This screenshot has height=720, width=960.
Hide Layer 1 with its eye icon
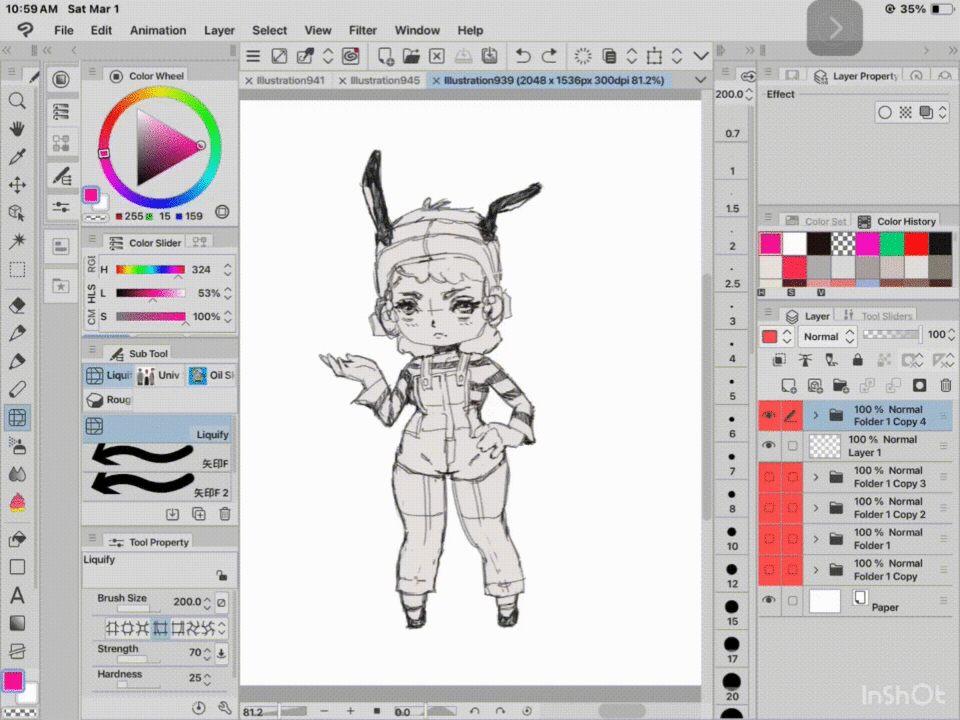(769, 446)
